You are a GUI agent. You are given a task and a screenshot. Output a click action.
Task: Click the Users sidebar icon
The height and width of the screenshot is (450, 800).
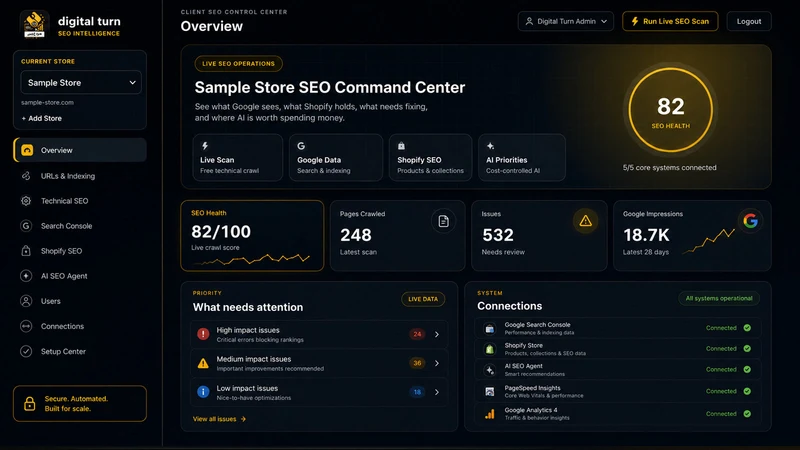[26, 301]
